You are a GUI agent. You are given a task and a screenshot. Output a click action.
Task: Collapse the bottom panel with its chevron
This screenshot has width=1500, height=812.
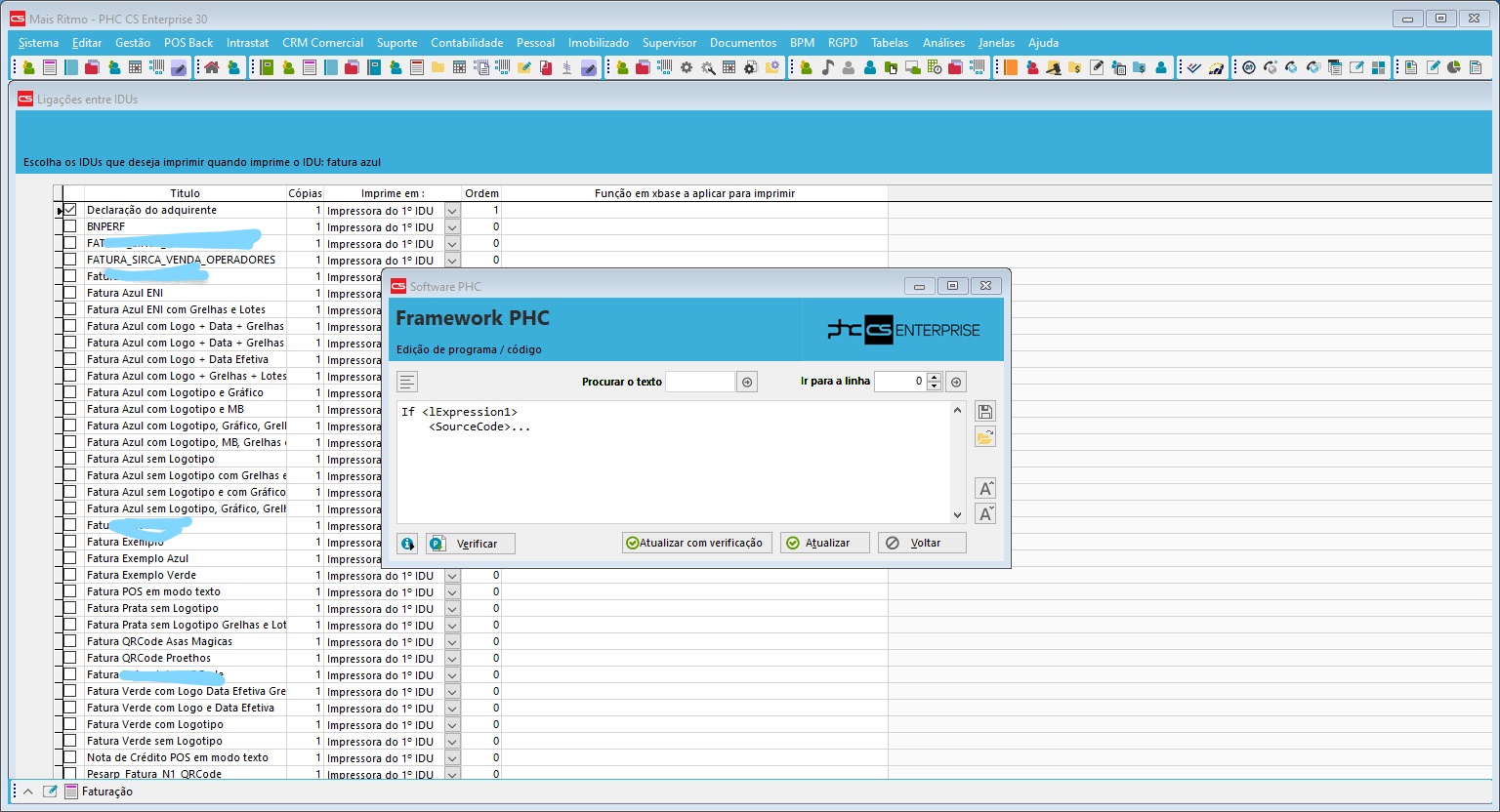coord(27,792)
